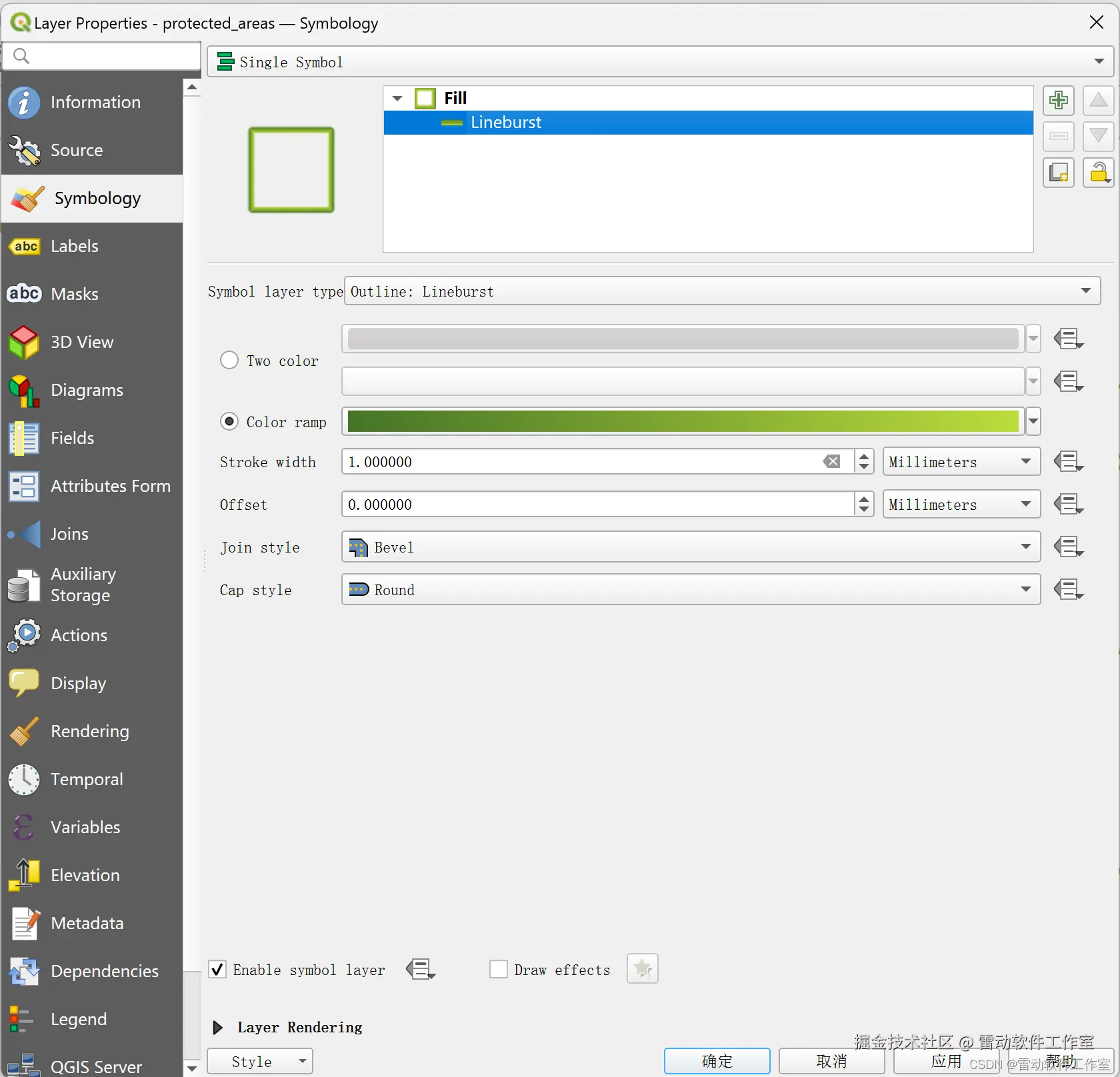Click the Temporal clock icon
The width and height of the screenshot is (1120, 1077).
tap(24, 779)
